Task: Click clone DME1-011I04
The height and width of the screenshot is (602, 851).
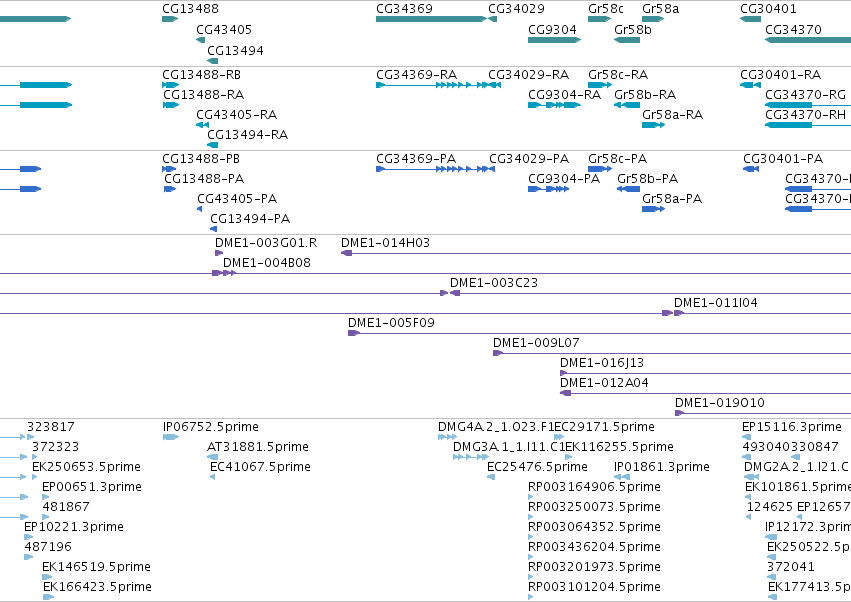Action: (x=715, y=303)
